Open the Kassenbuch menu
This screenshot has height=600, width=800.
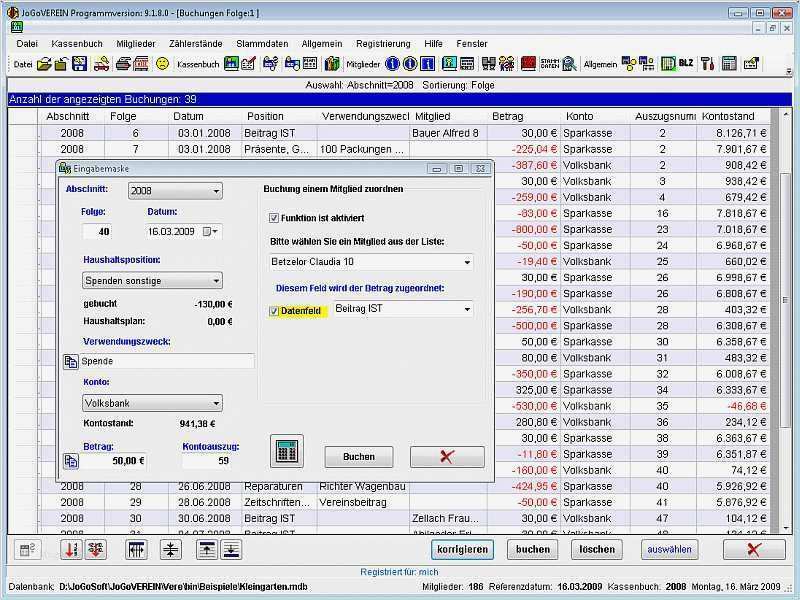point(76,44)
